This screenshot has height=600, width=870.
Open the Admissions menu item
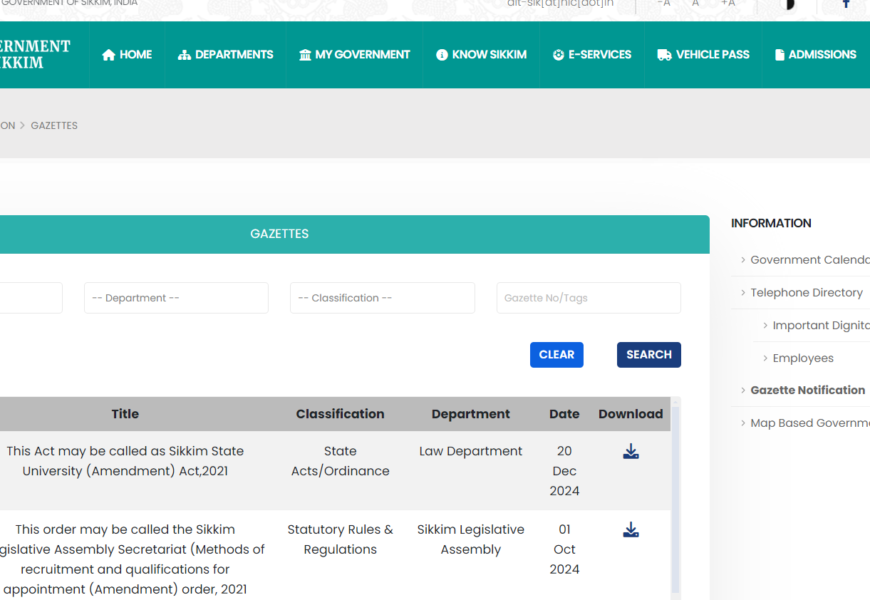click(815, 55)
